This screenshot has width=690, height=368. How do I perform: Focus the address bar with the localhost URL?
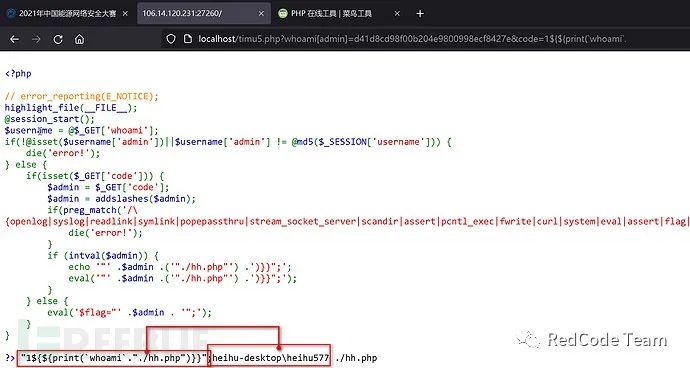[x=411, y=39]
